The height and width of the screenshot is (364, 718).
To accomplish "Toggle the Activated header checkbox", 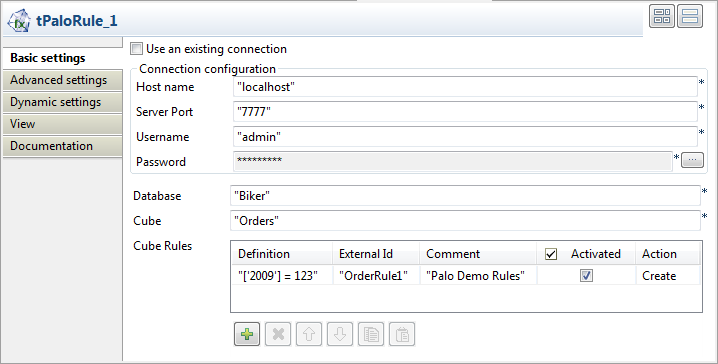I will pos(551,254).
